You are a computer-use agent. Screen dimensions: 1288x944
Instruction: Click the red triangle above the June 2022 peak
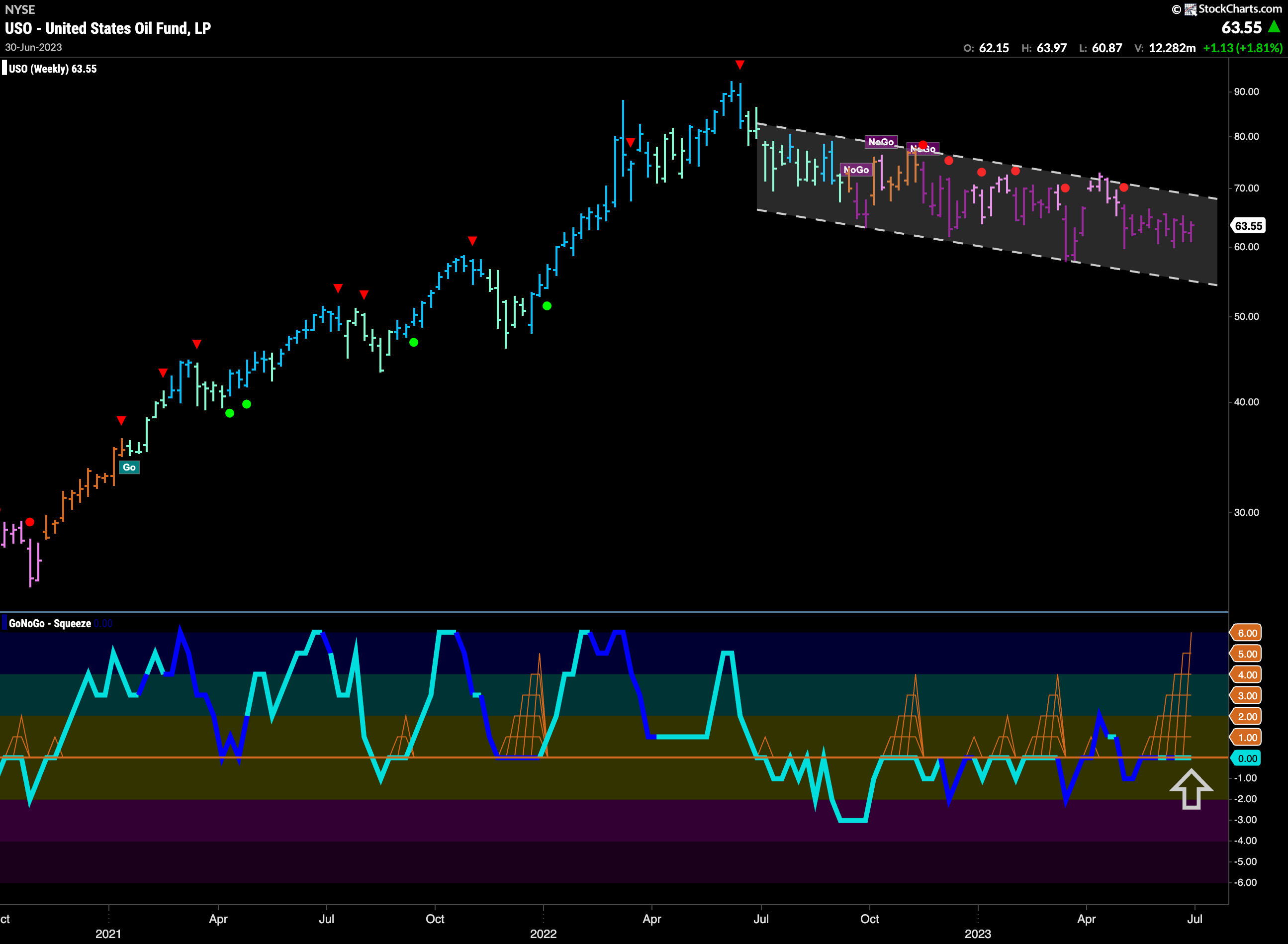[x=739, y=65]
